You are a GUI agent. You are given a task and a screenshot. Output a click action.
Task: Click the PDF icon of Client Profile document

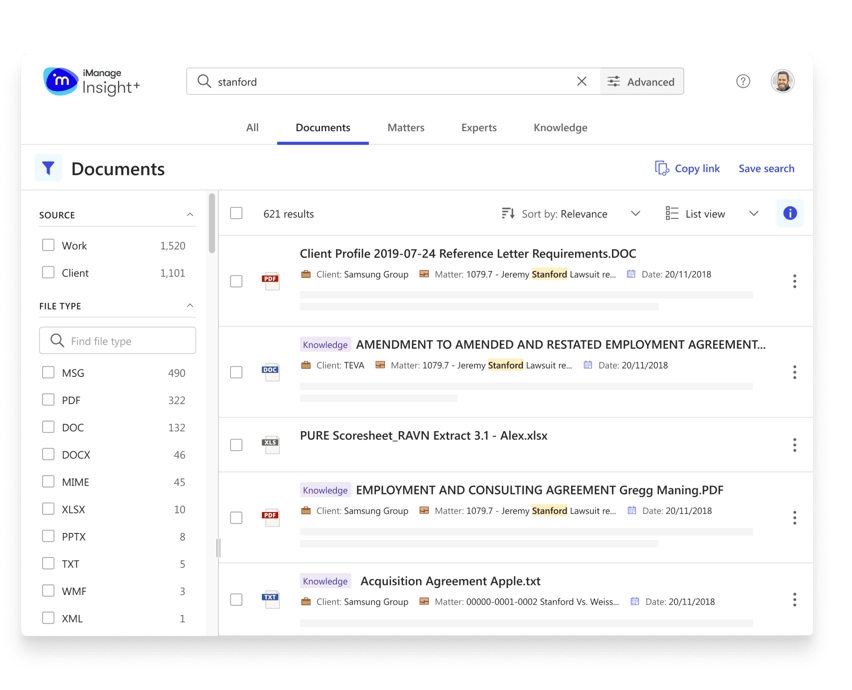[271, 281]
